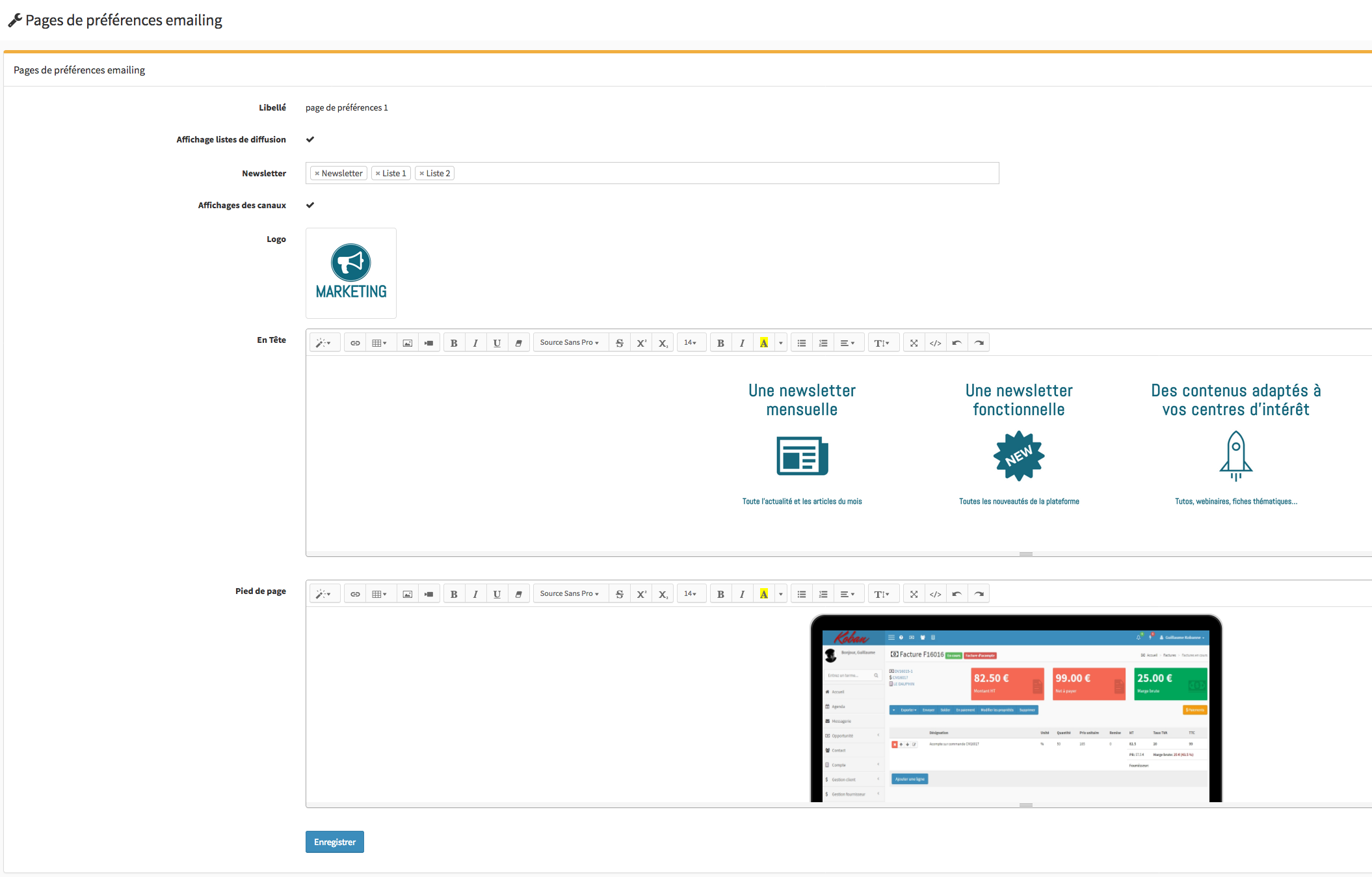Insert picture in En Tête editor

(x=407, y=343)
